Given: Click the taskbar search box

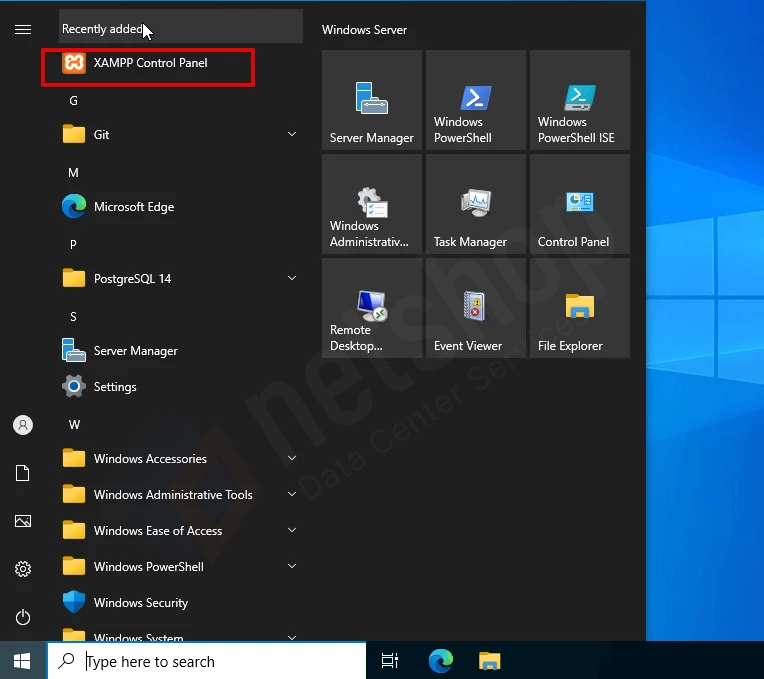Looking at the screenshot, I should pyautogui.click(x=207, y=661).
